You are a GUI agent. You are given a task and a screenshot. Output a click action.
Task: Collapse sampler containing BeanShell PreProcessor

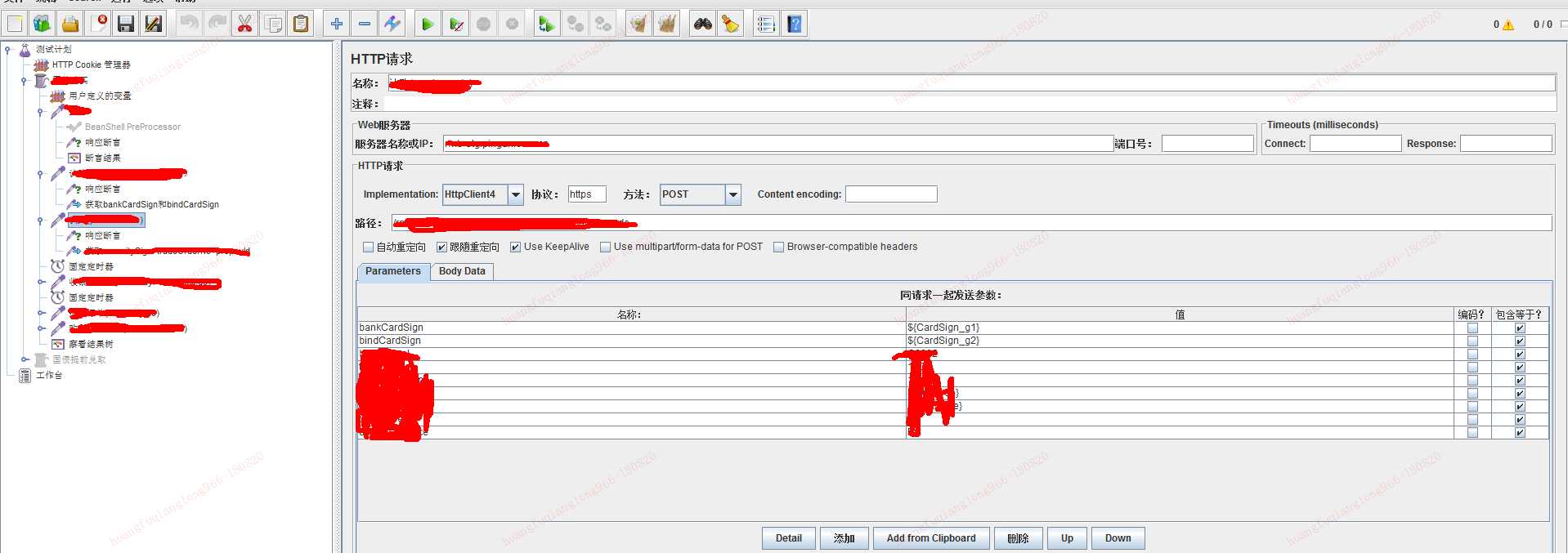pos(41,112)
